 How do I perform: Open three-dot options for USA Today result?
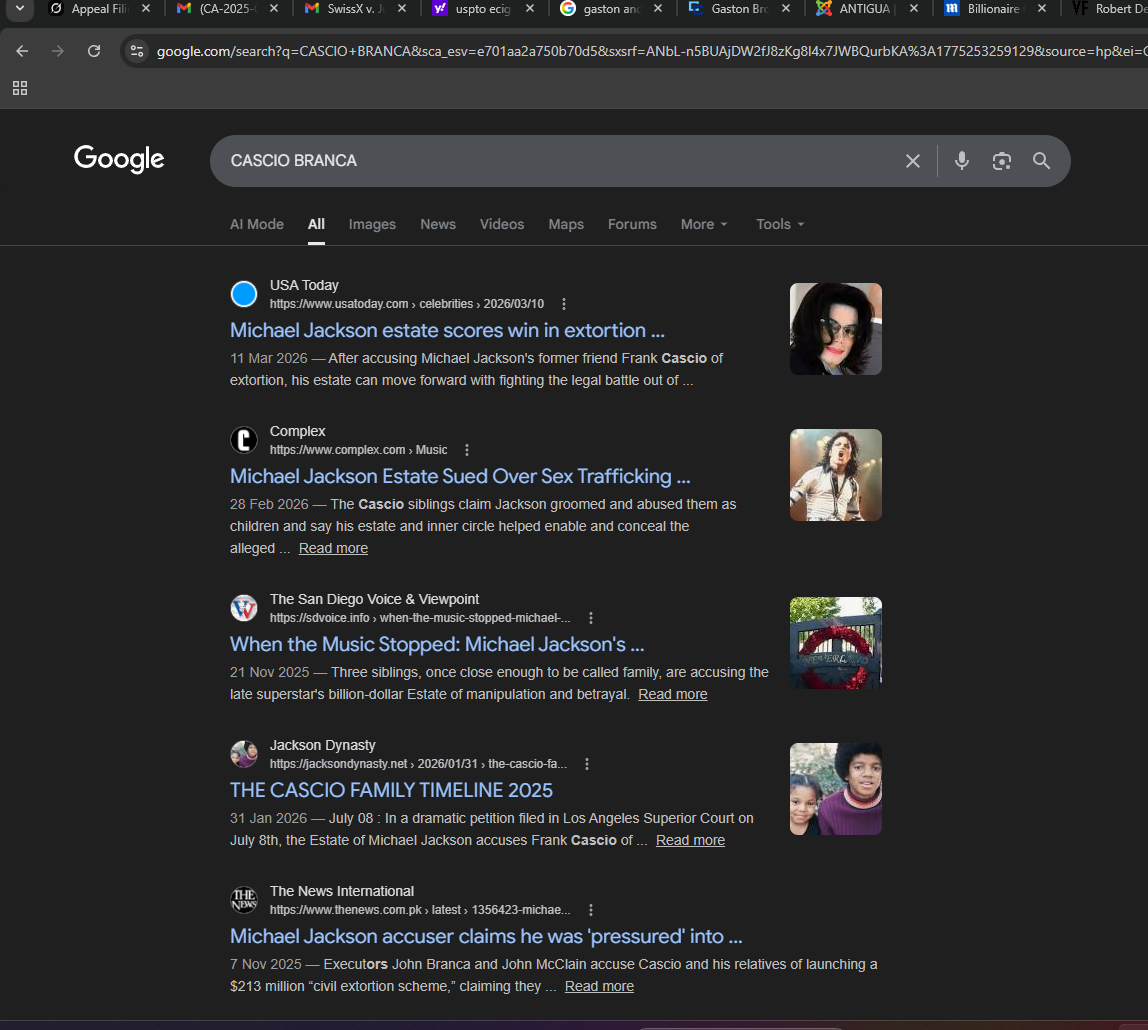(564, 304)
